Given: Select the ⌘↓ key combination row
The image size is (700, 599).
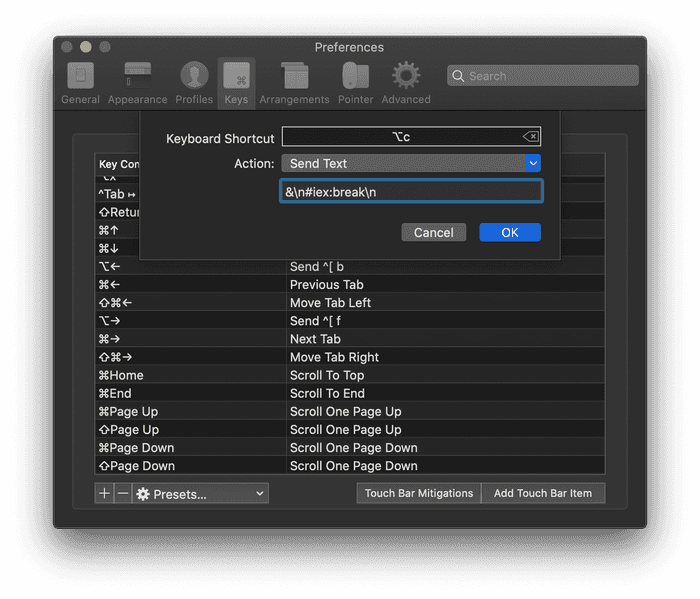Looking at the screenshot, I should [x=118, y=248].
